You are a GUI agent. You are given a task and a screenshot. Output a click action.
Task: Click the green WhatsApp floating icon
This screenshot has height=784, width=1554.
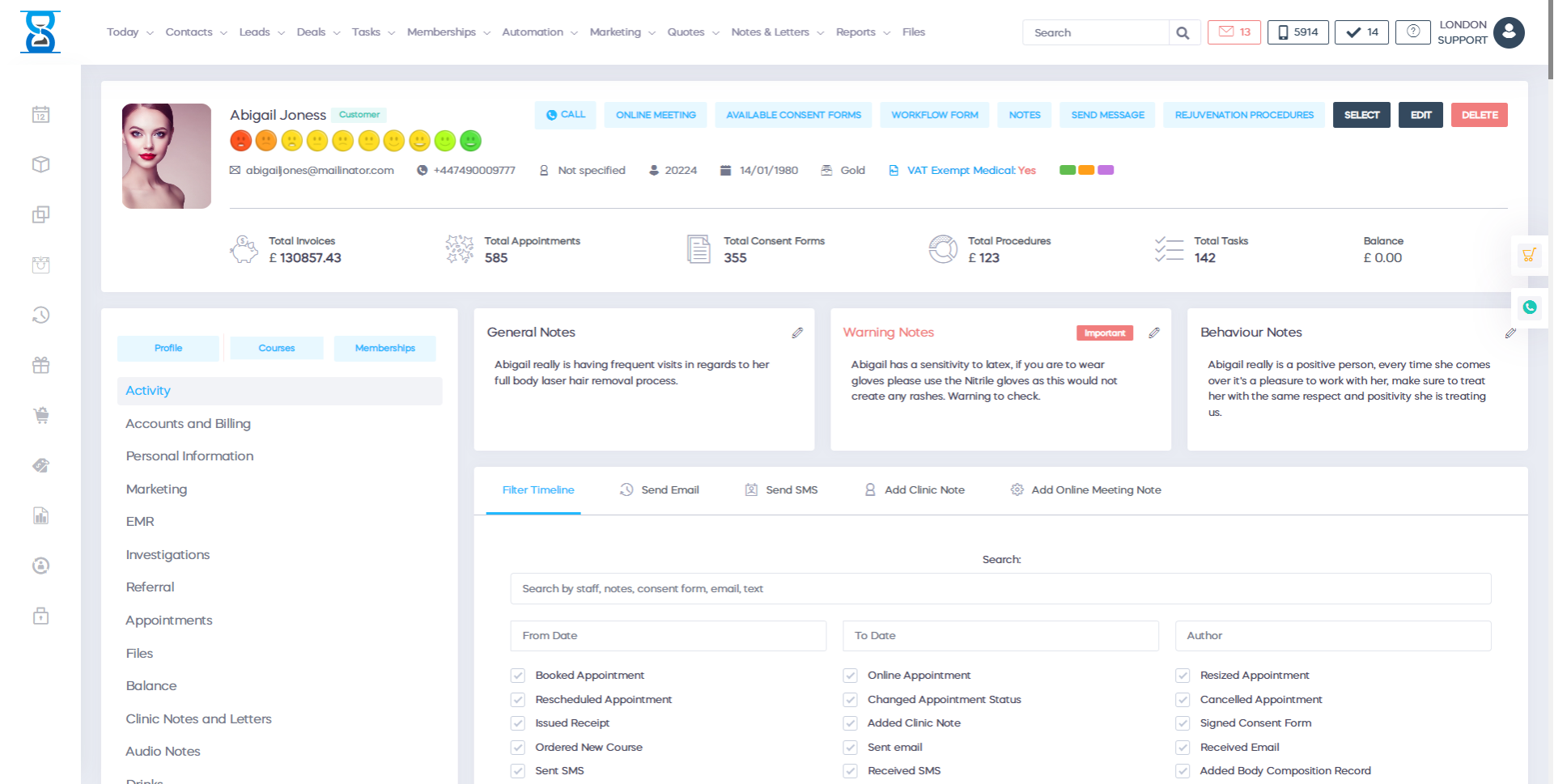click(1529, 307)
